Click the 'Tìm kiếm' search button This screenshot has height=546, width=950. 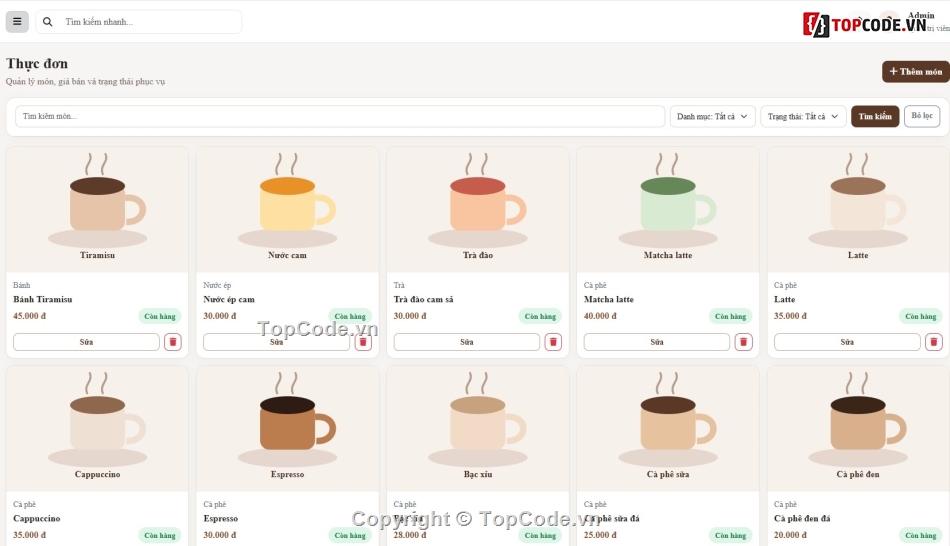click(x=875, y=116)
